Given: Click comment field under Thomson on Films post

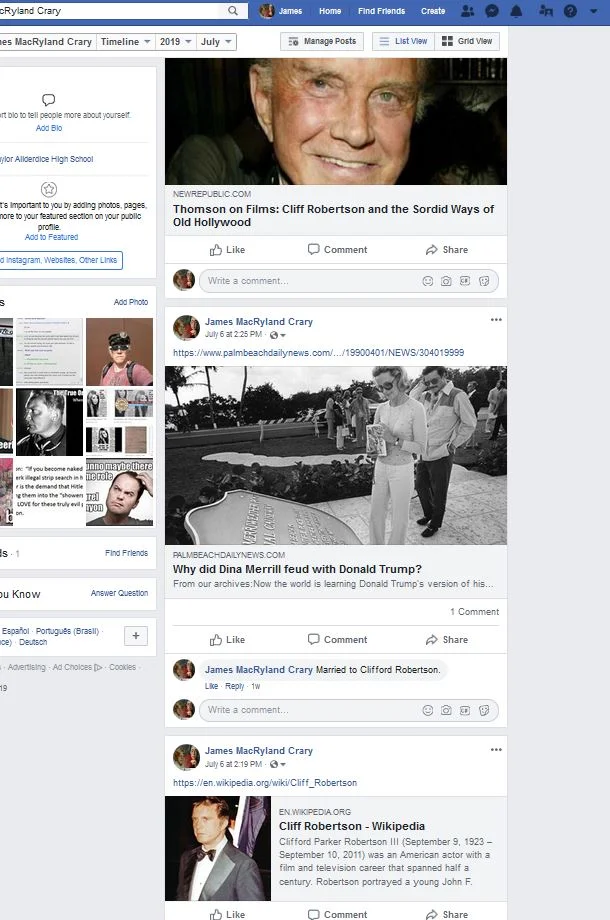Looking at the screenshot, I should (349, 281).
